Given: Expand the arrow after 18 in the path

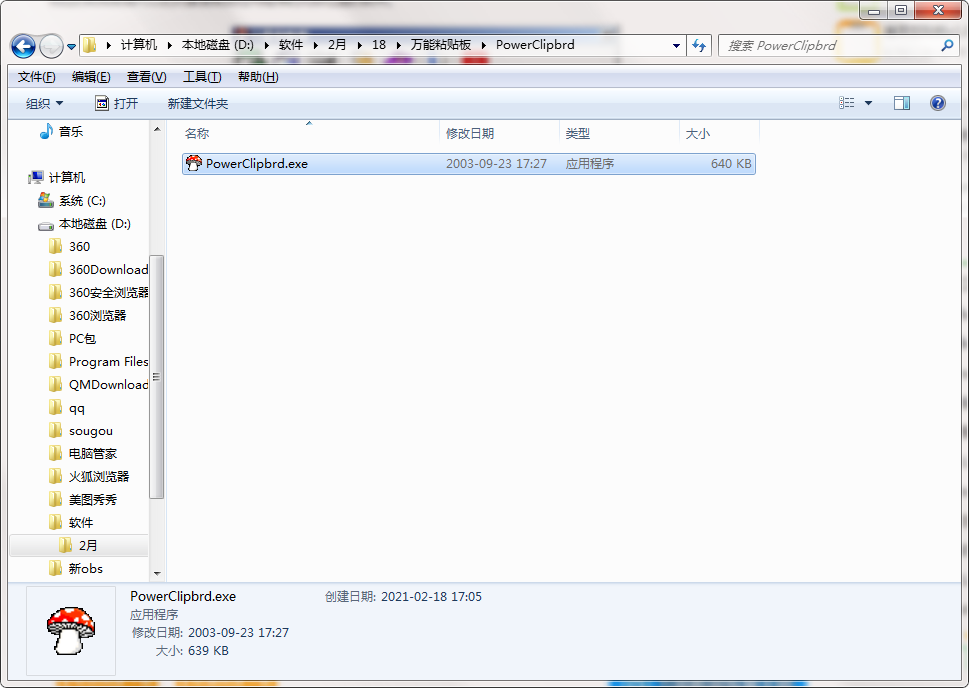Looking at the screenshot, I should [x=398, y=45].
